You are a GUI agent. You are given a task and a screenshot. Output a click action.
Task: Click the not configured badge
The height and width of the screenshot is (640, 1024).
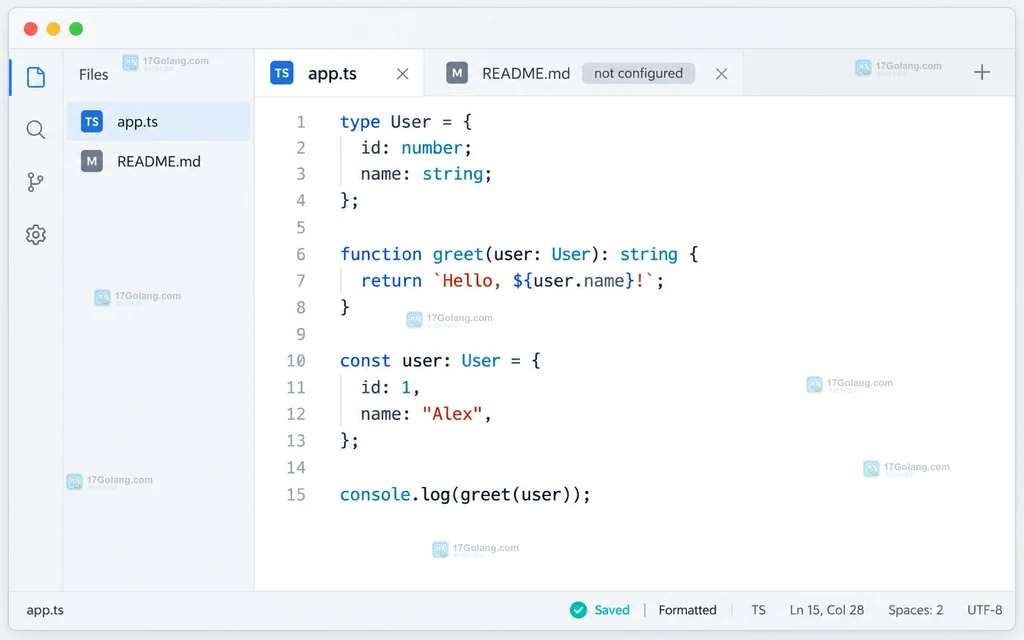click(638, 73)
